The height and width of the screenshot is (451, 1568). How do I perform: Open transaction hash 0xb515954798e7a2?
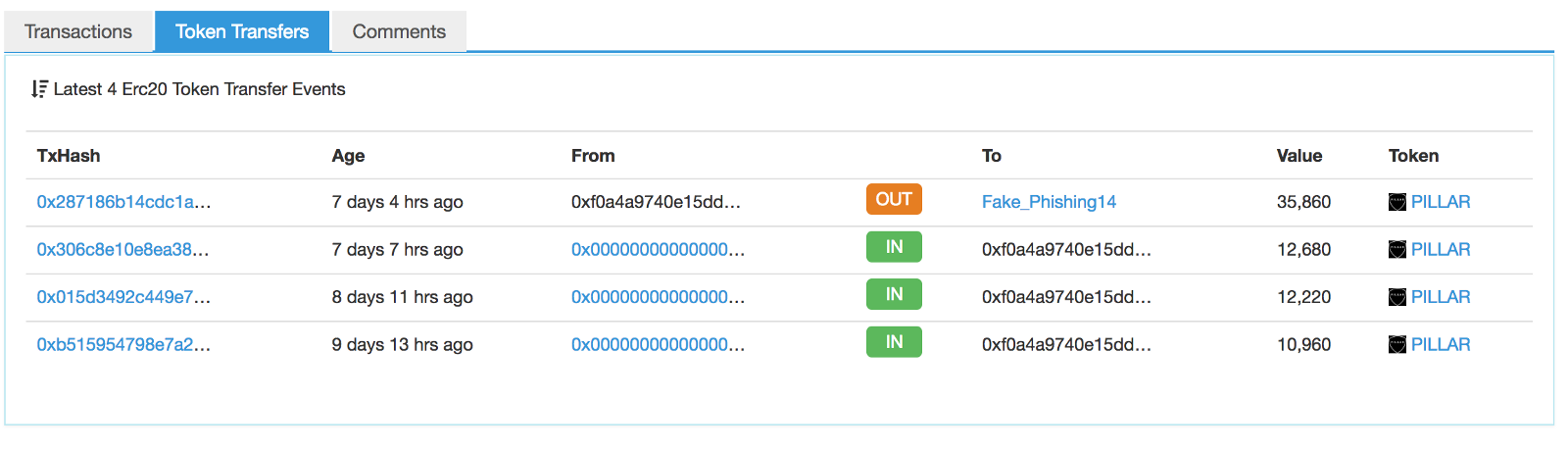[x=123, y=345]
